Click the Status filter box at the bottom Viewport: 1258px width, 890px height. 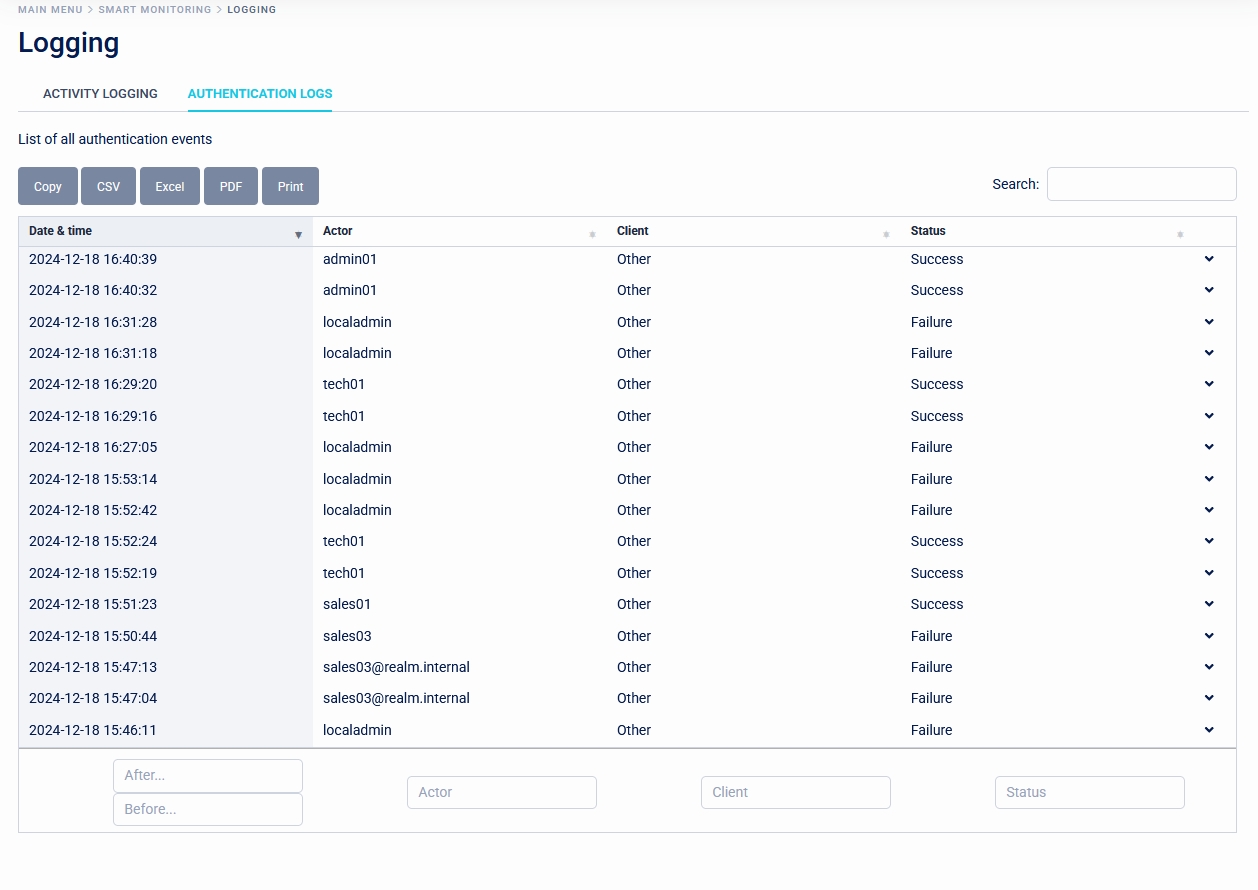pyautogui.click(x=1089, y=792)
